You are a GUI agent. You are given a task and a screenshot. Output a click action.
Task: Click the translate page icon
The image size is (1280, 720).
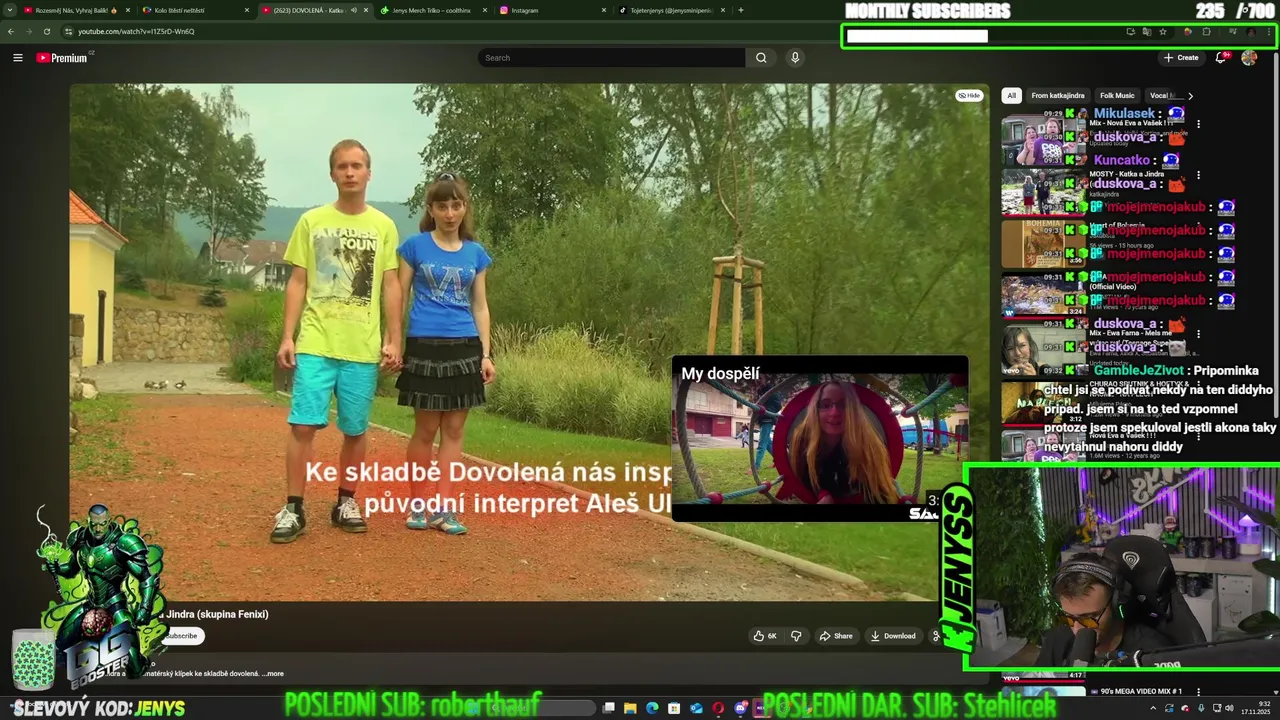point(1147,32)
